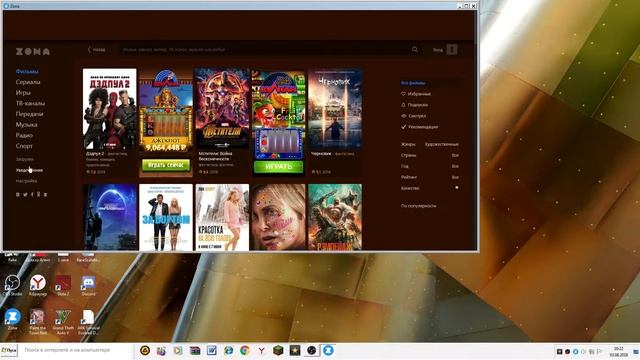Open Yandex browser from the taskbar

(262, 350)
